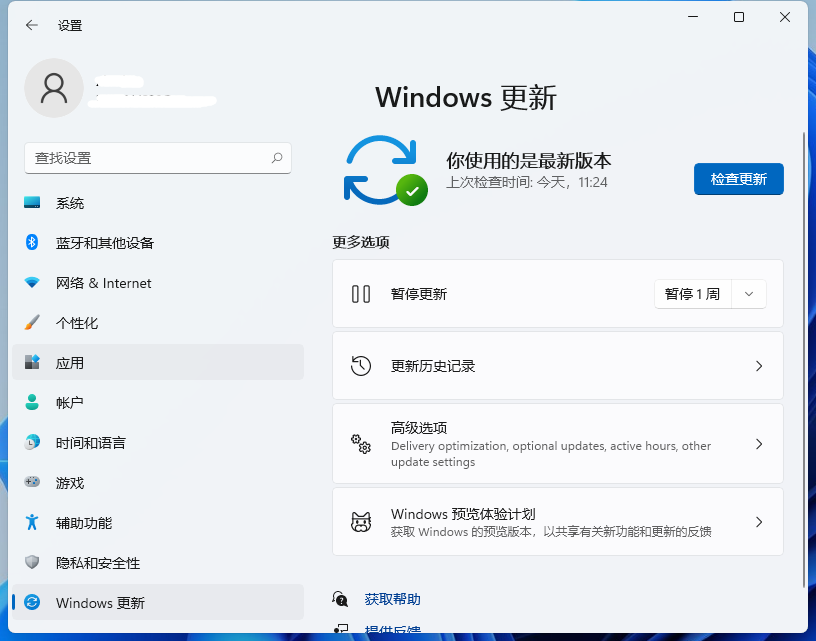This screenshot has height=641, width=816.
Task: Expand Windows 预览体验计划
Action: point(557,521)
